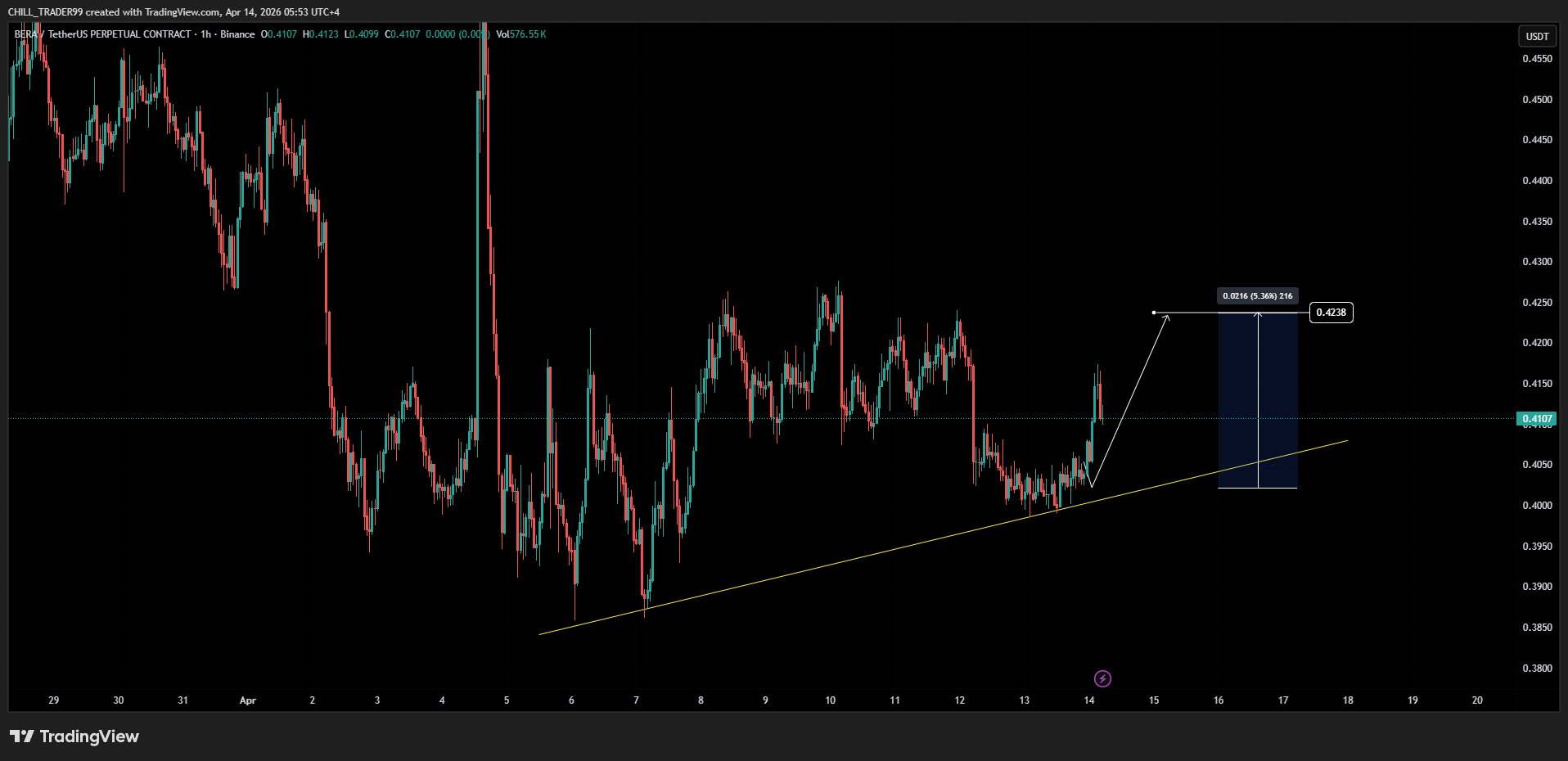Click the BERA / TetherUS PERPETUAL CONTRACT title

pos(102,34)
